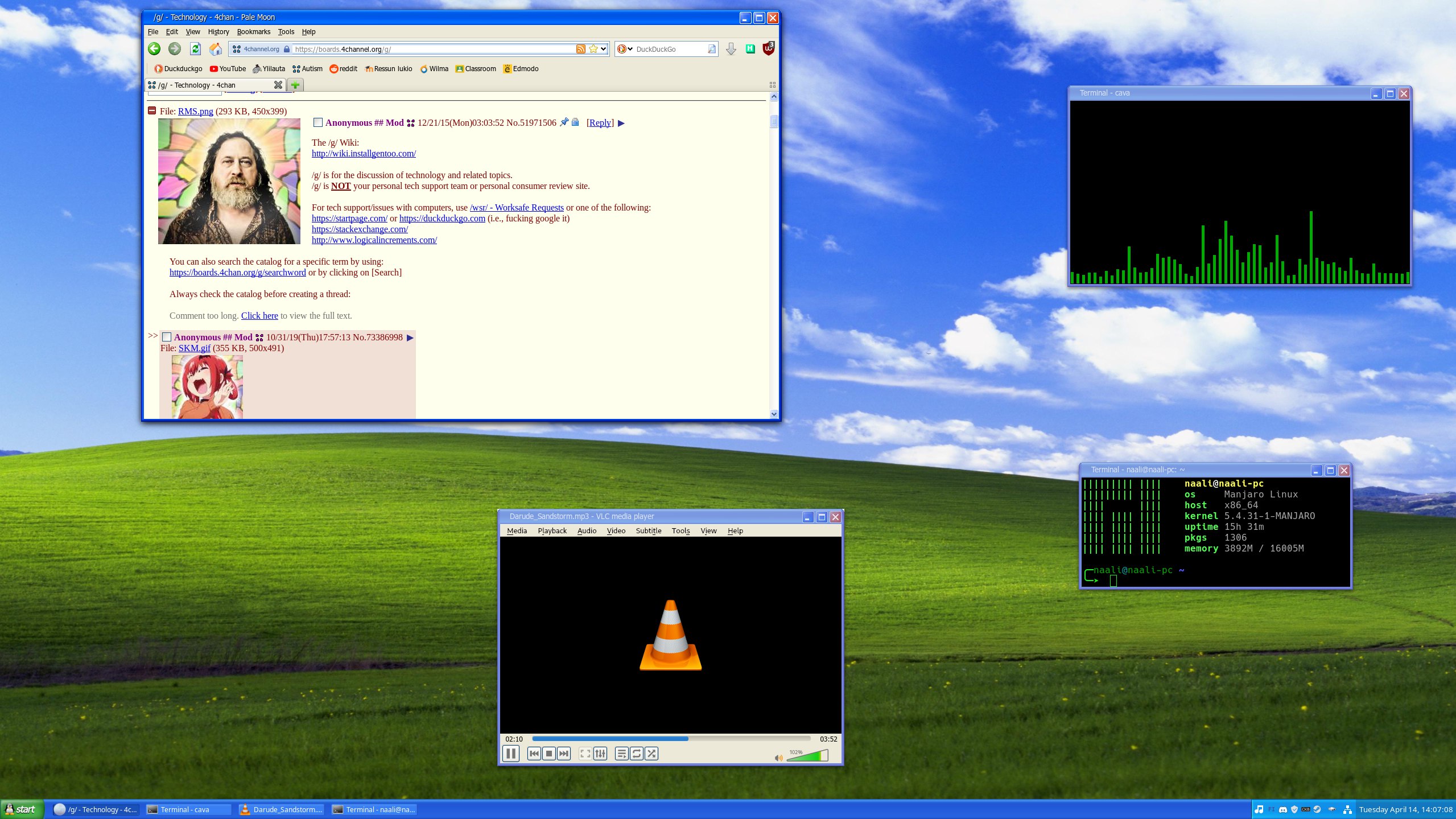Click the CKB keyboard tray icon
The height and width of the screenshot is (819, 1456).
pos(1305,809)
